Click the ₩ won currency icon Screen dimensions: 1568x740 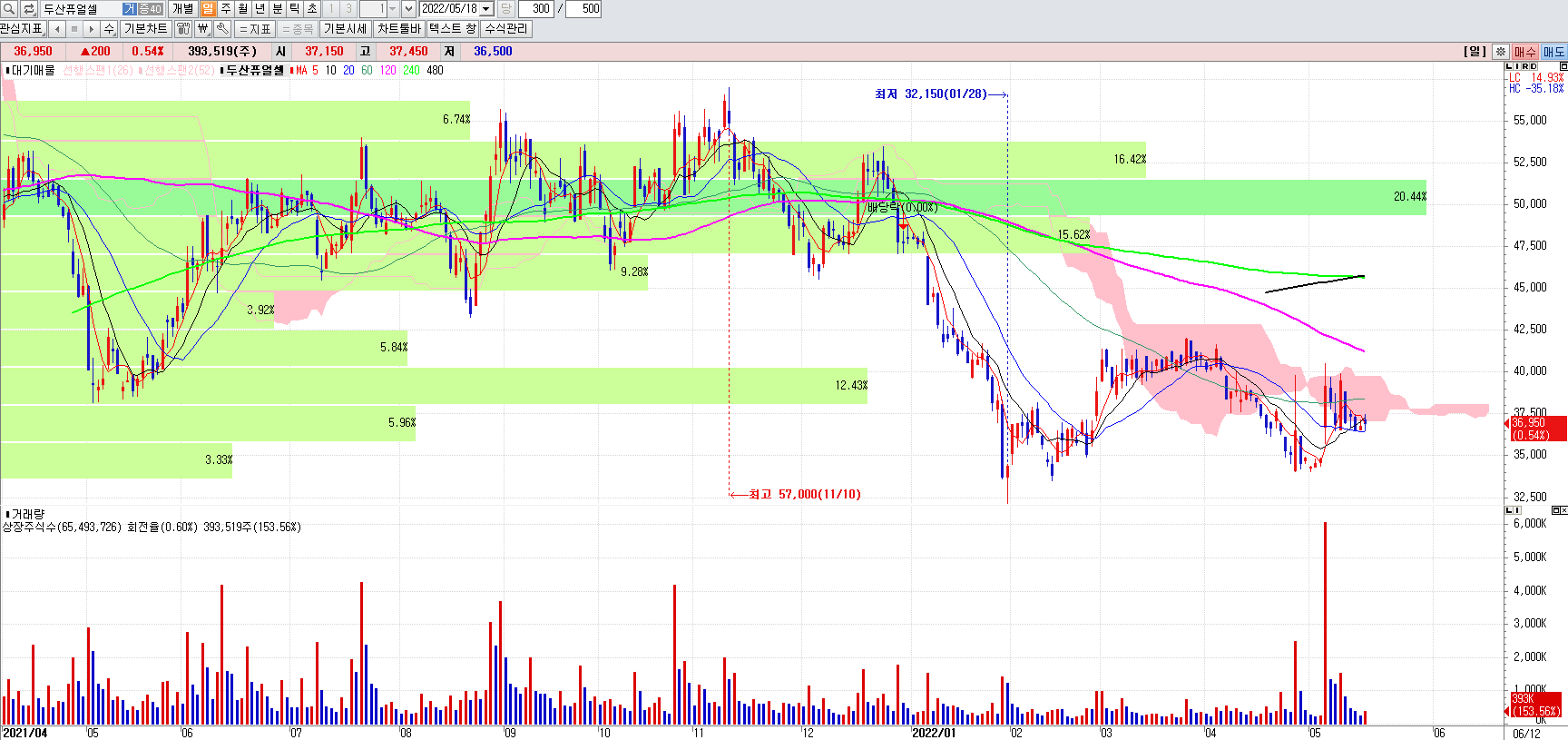pyautogui.click(x=202, y=29)
